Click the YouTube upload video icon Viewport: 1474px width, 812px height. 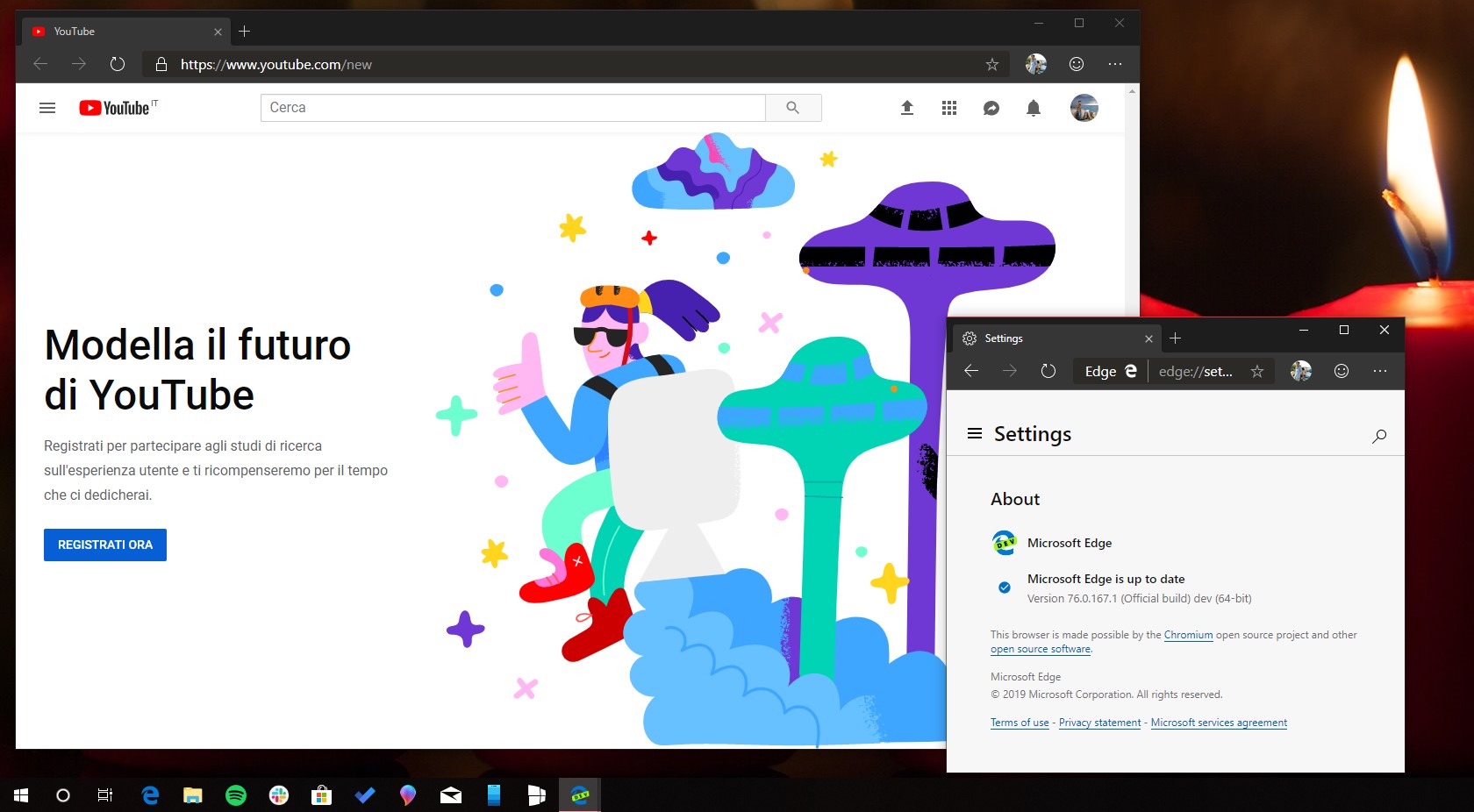pos(907,108)
